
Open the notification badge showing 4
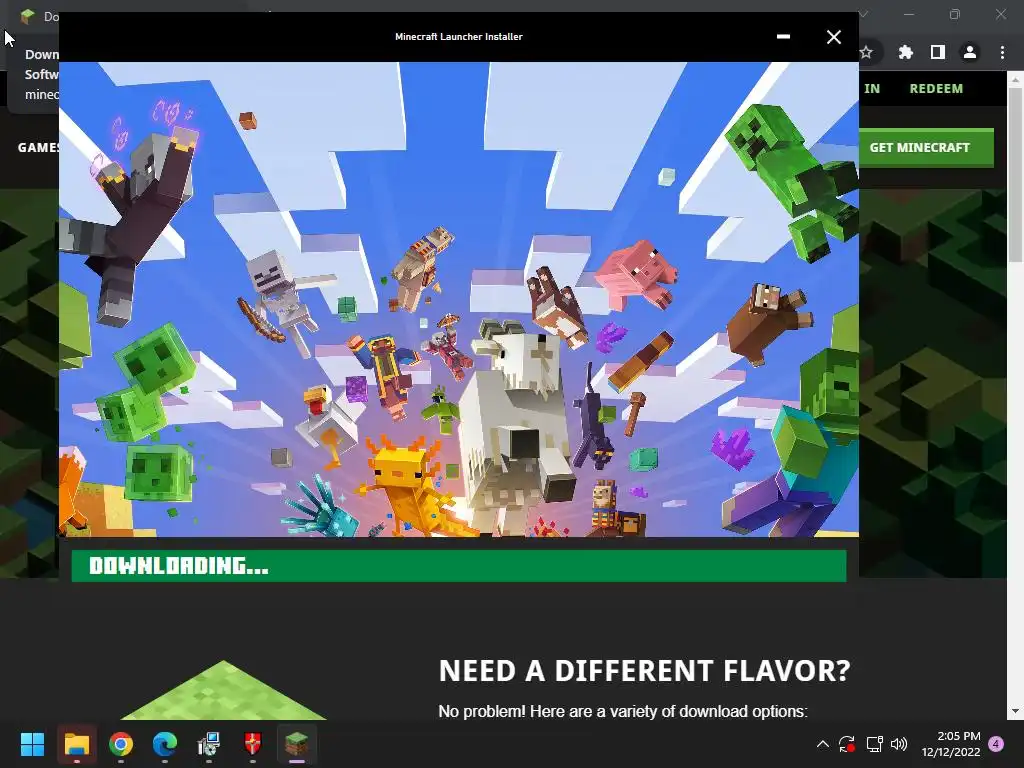coord(996,744)
